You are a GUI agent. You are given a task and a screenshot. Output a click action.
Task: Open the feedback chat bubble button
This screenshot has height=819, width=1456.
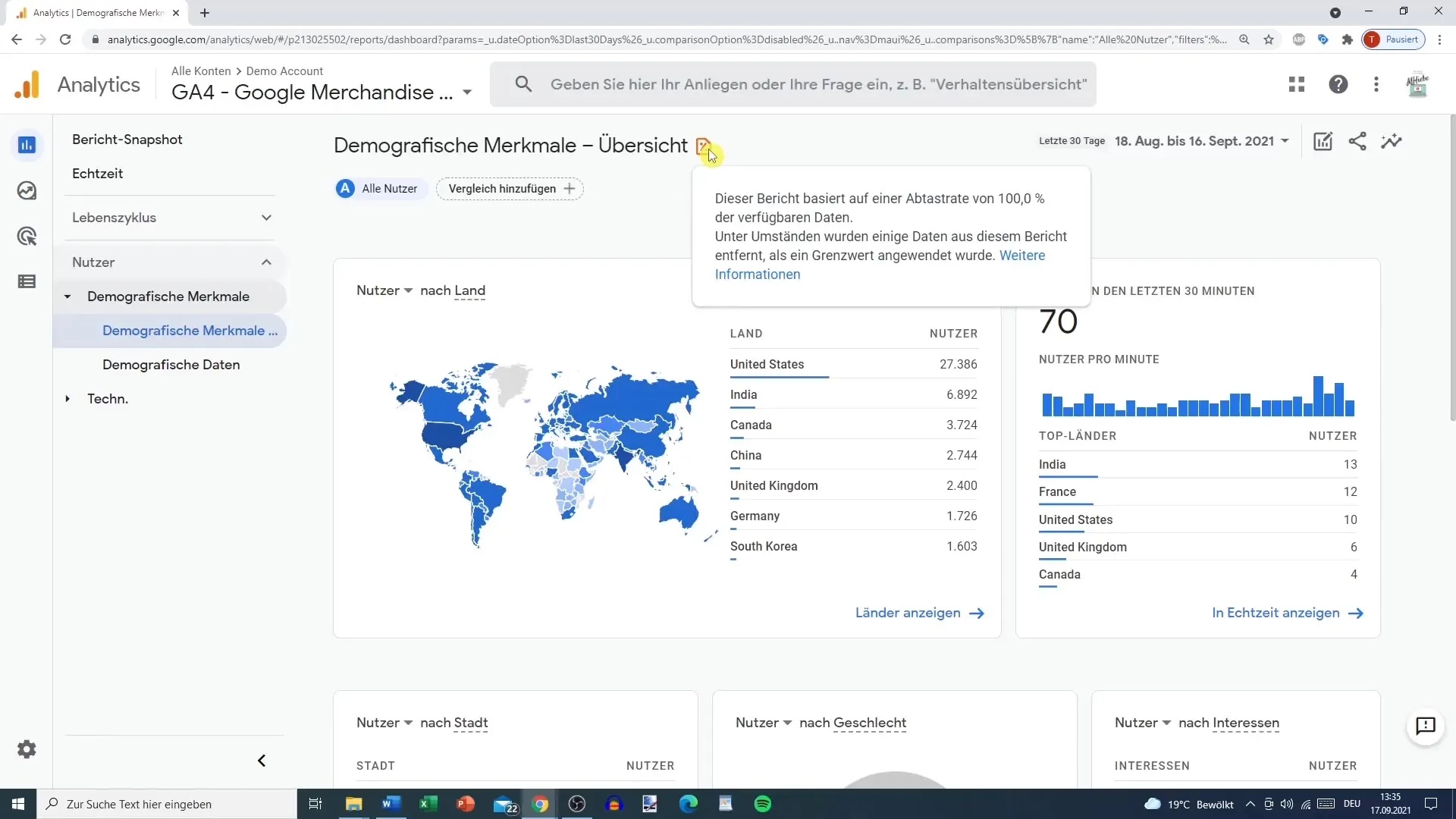(x=1426, y=726)
